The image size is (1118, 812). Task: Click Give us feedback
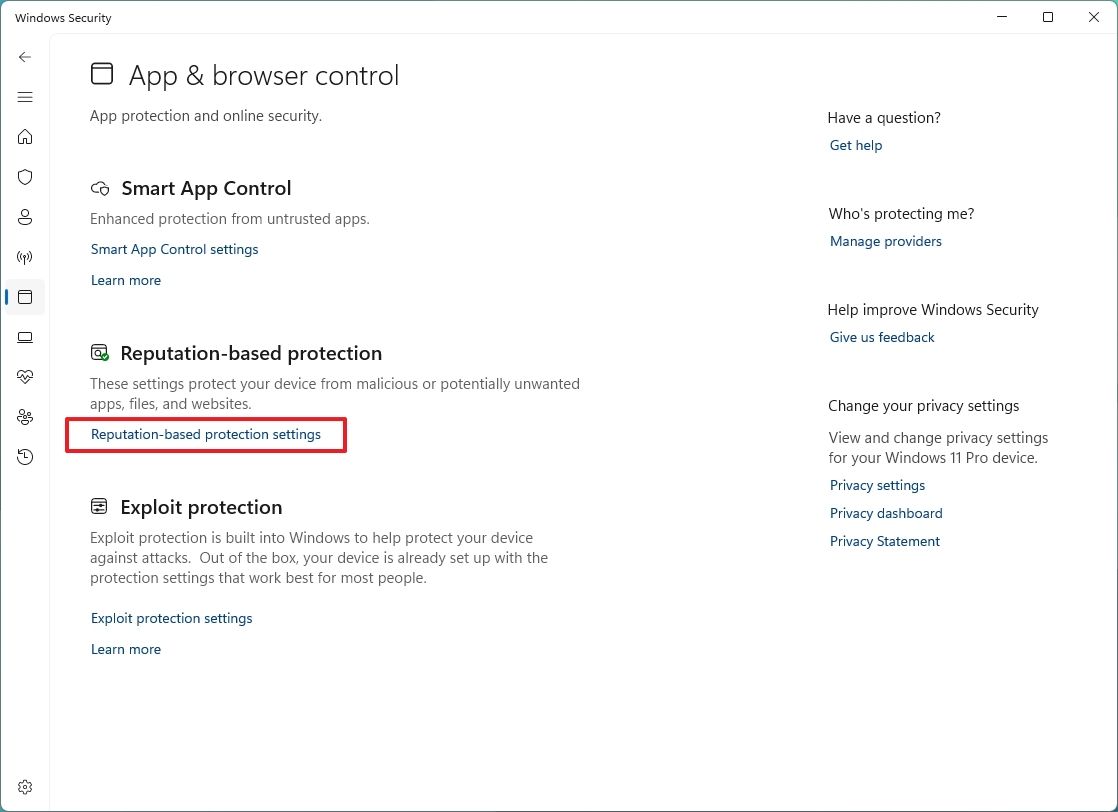pyautogui.click(x=881, y=337)
